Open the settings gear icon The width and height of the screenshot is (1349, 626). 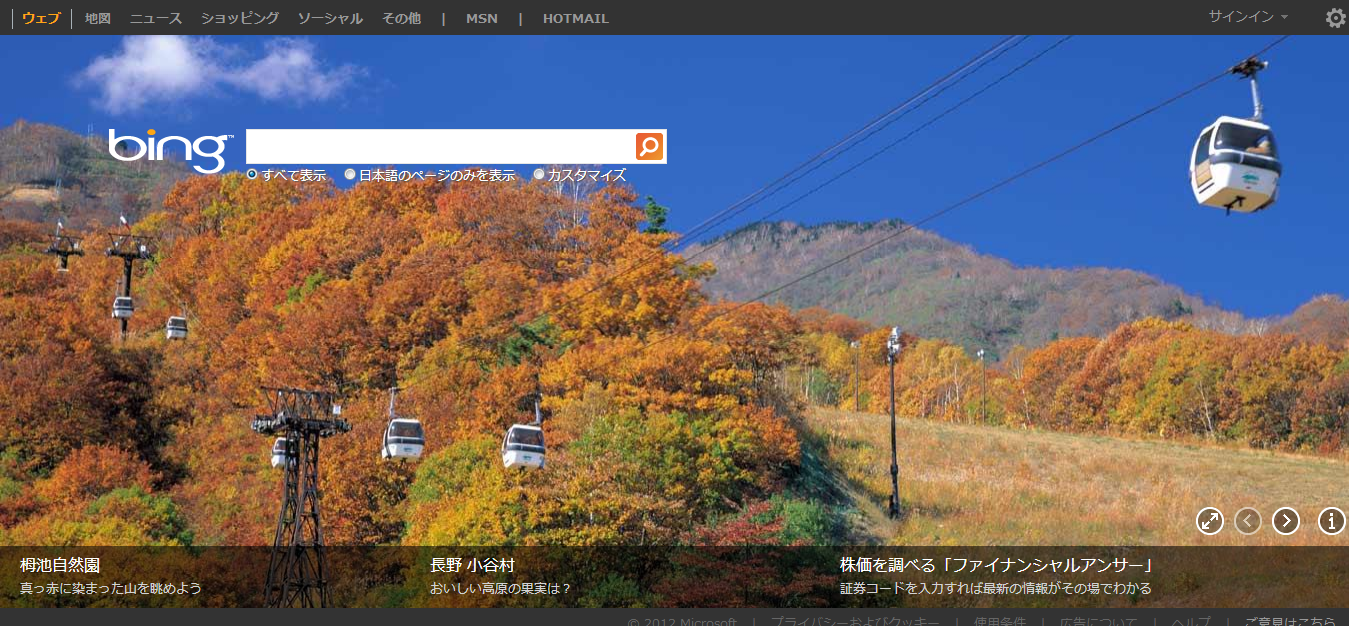click(1335, 18)
